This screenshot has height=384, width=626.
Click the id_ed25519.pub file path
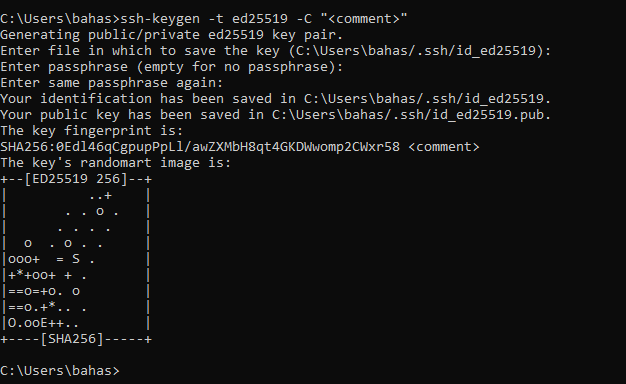408,115
